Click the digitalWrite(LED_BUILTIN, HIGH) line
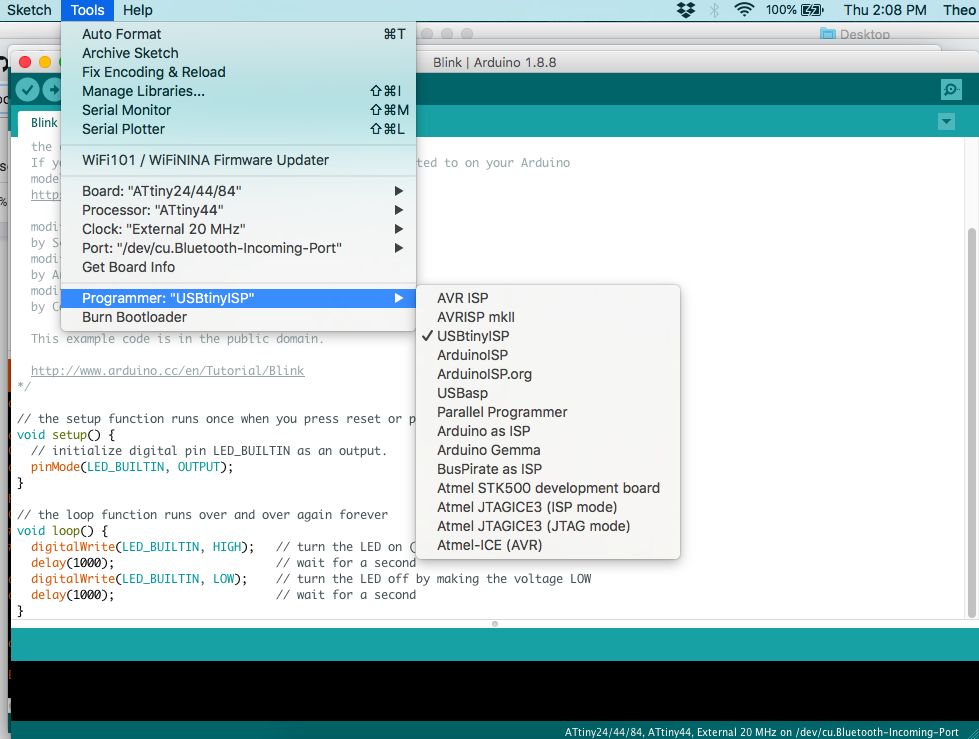The image size is (979, 739). tap(142, 547)
